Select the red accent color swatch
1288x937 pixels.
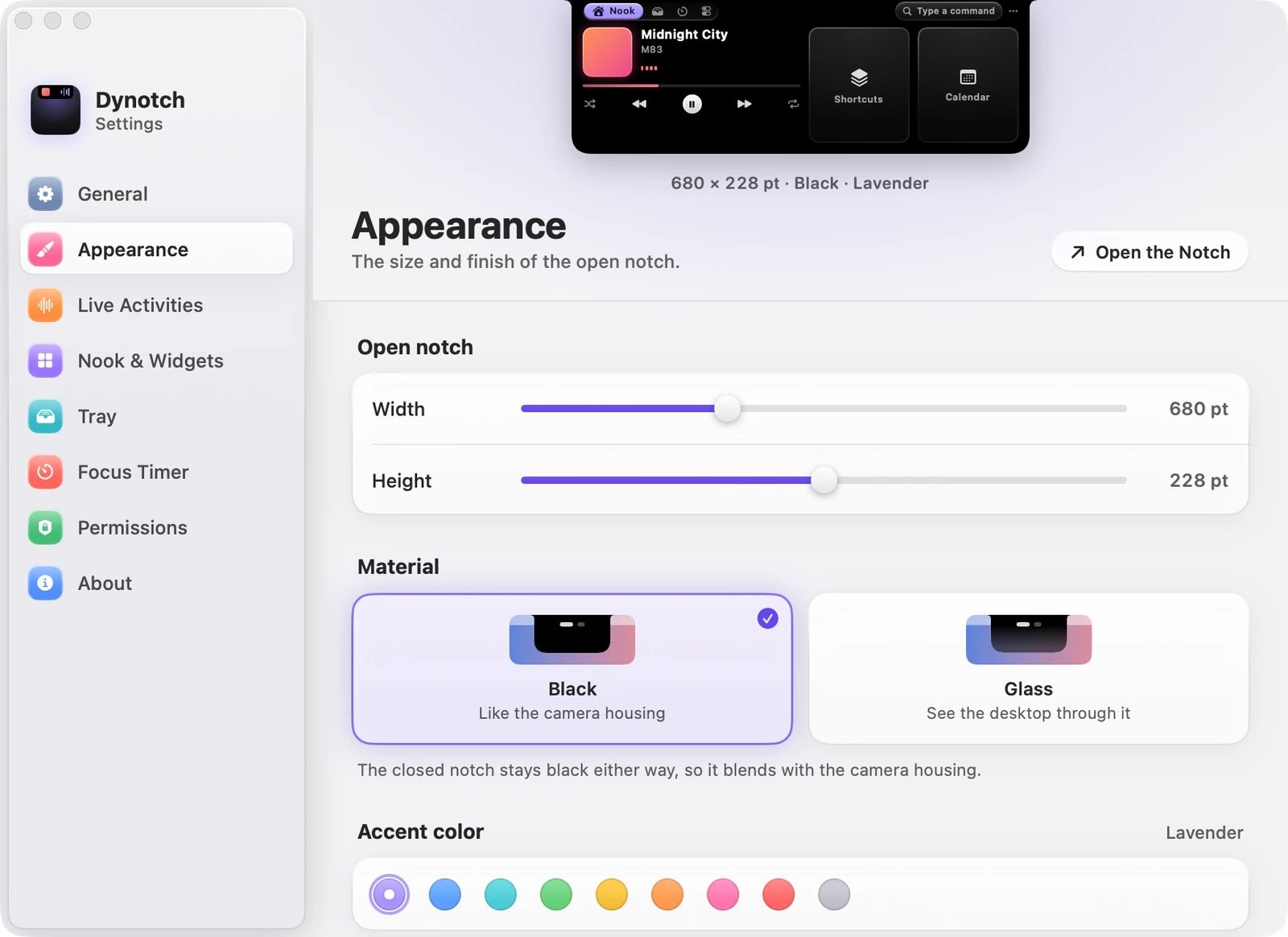778,894
